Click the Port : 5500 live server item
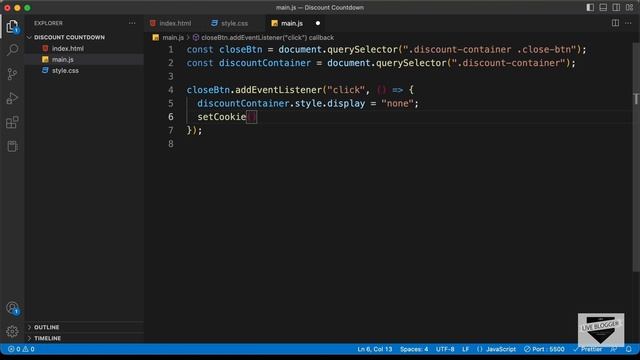 point(544,349)
